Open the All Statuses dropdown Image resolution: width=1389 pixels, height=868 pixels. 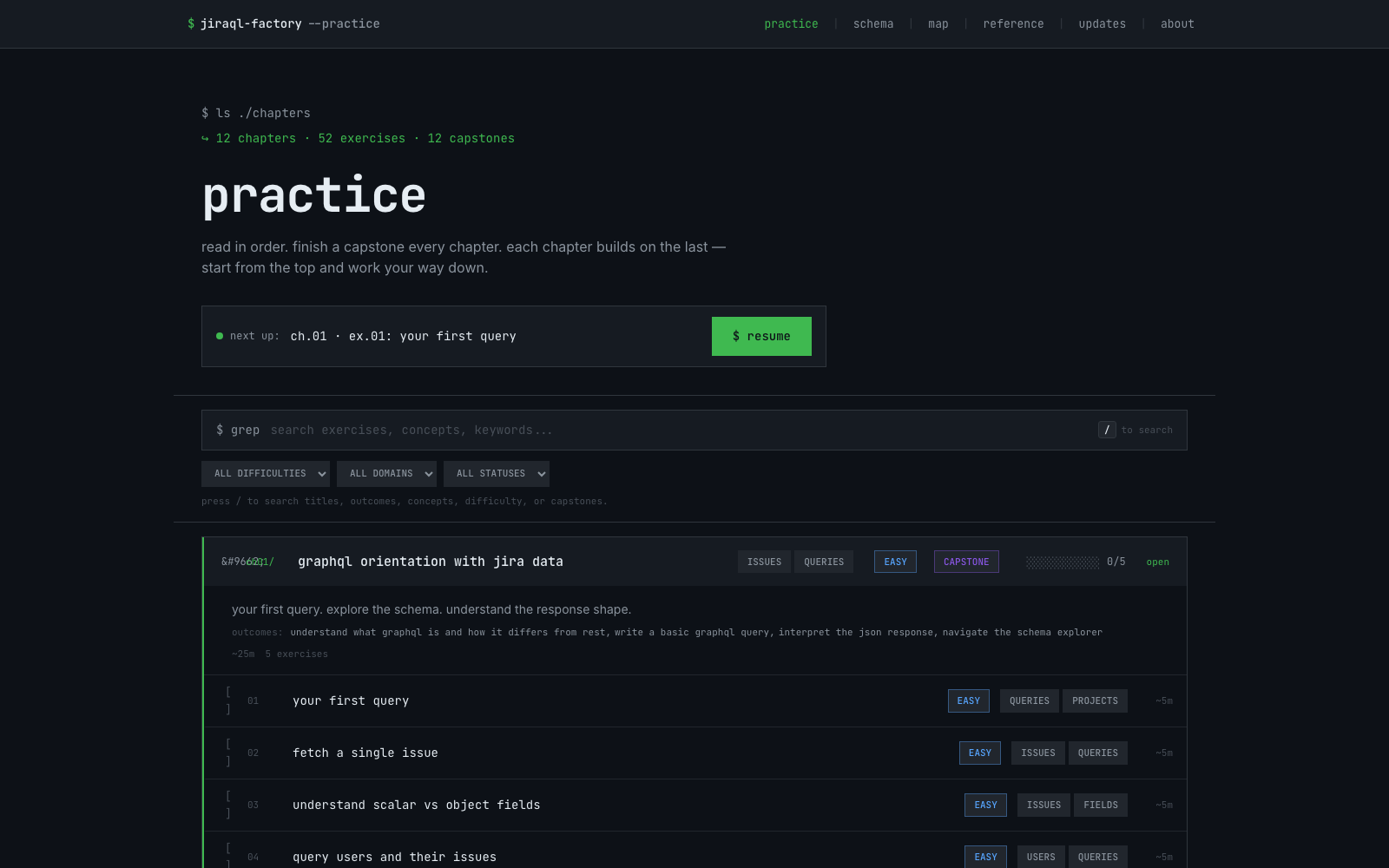[497, 474]
